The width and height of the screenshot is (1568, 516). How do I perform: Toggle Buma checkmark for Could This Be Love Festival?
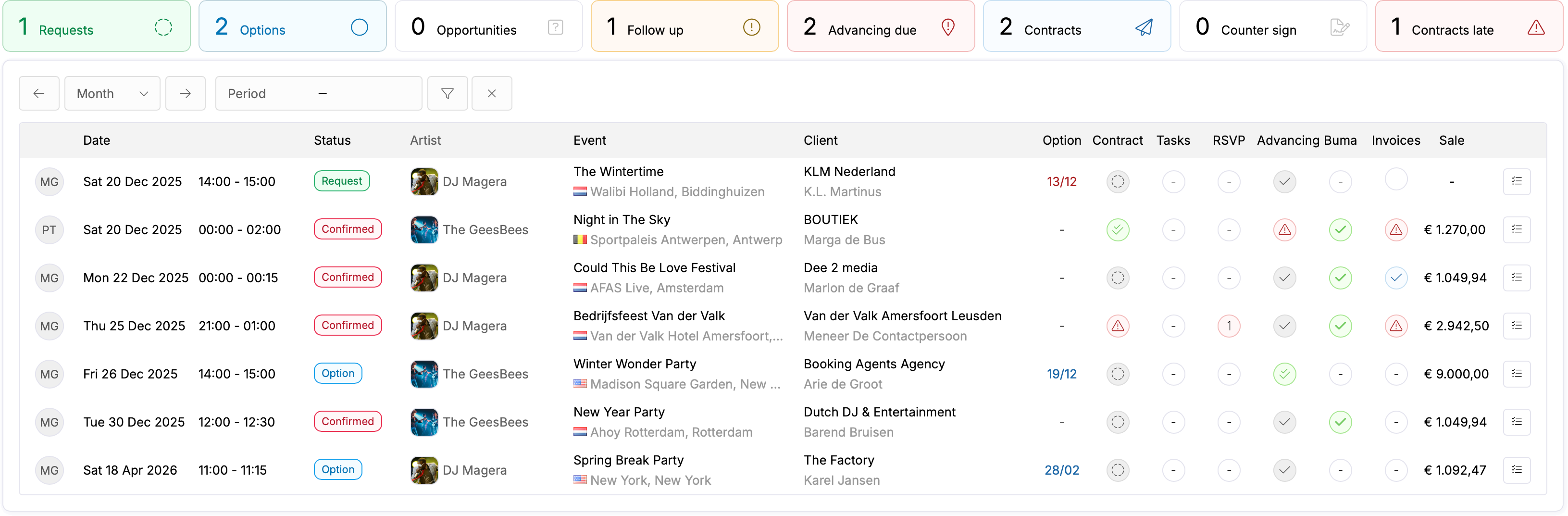coord(1340,278)
